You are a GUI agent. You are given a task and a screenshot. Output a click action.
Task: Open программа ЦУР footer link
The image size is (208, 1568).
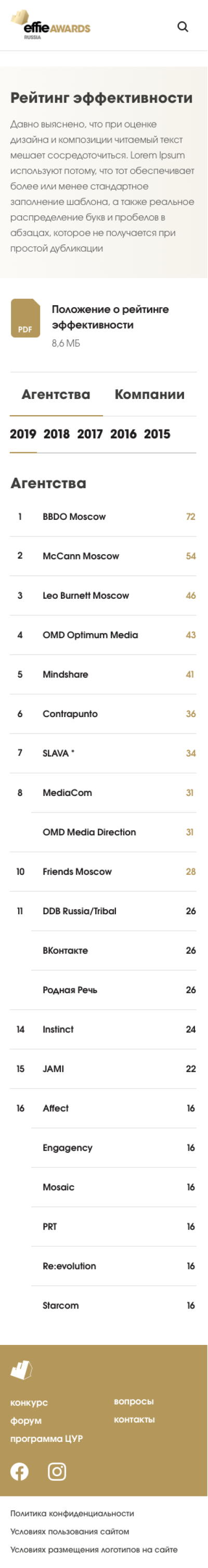pyautogui.click(x=46, y=1438)
